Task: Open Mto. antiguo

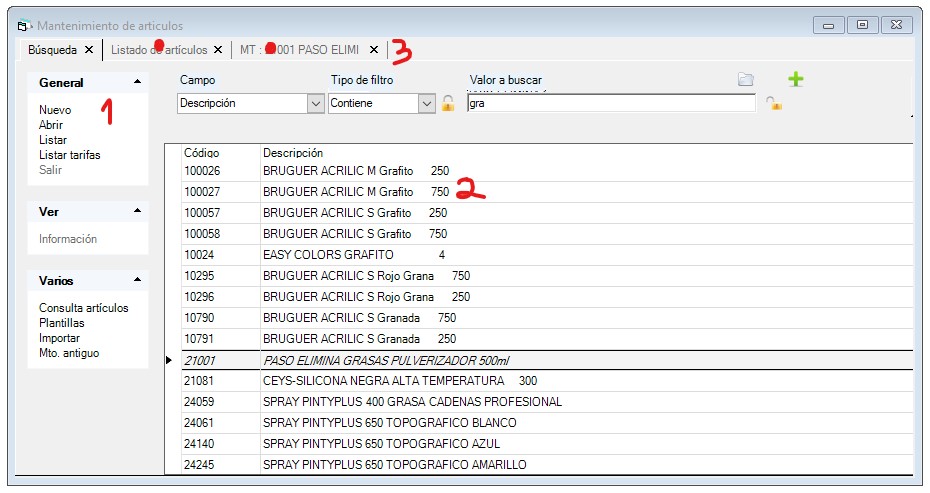Action: [69, 353]
